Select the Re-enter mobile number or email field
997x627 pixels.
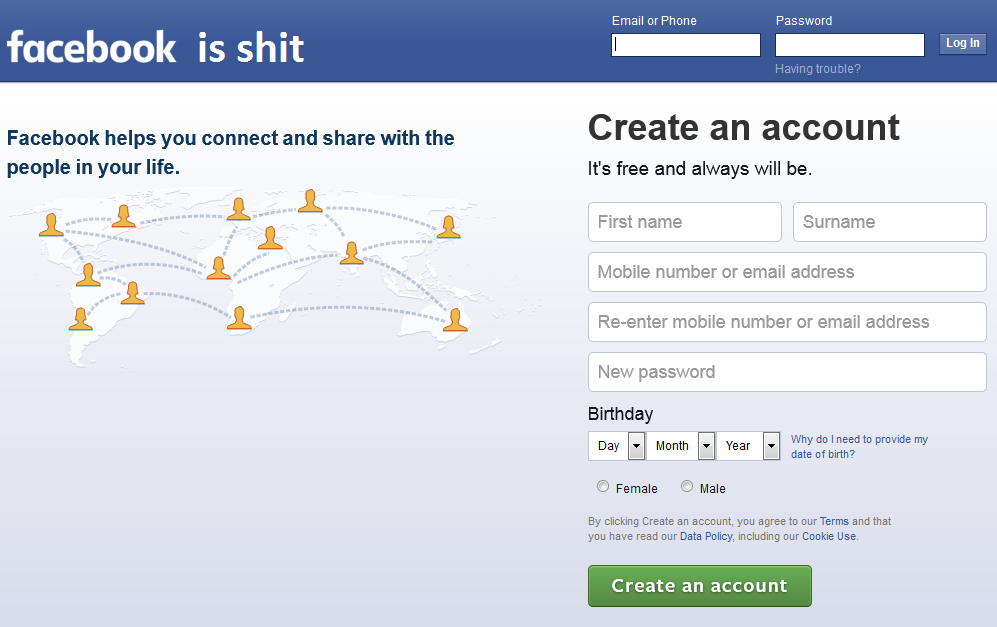(x=787, y=322)
